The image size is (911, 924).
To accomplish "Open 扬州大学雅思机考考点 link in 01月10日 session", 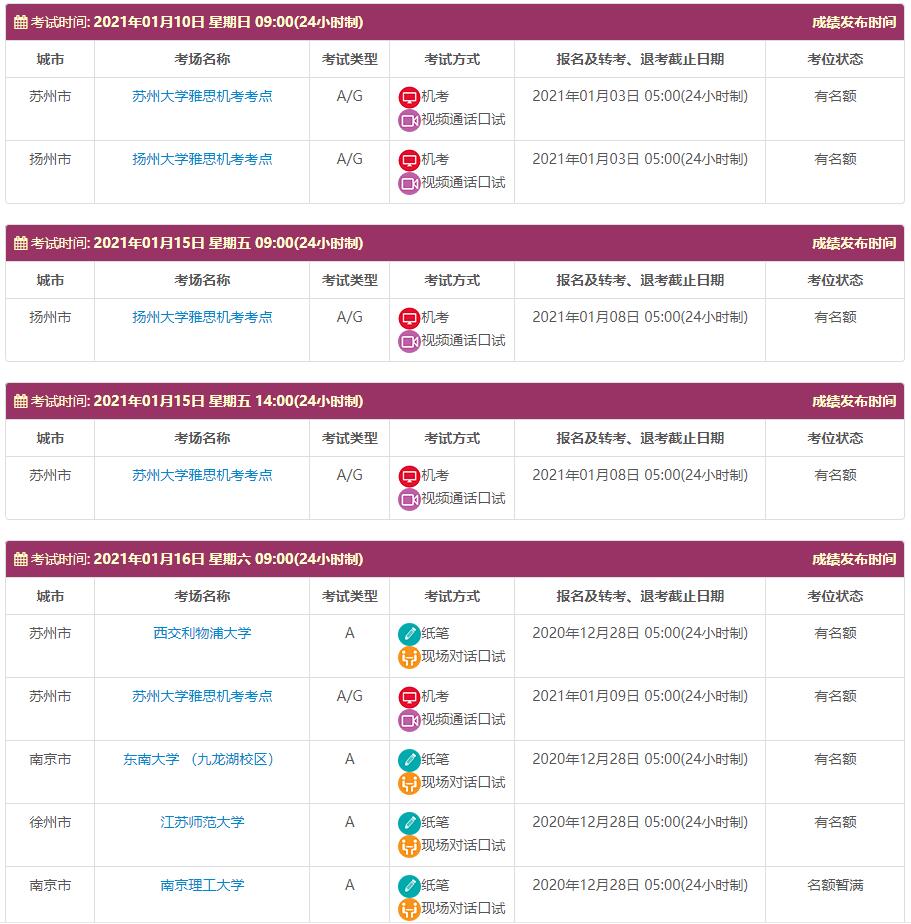I will pyautogui.click(x=202, y=159).
